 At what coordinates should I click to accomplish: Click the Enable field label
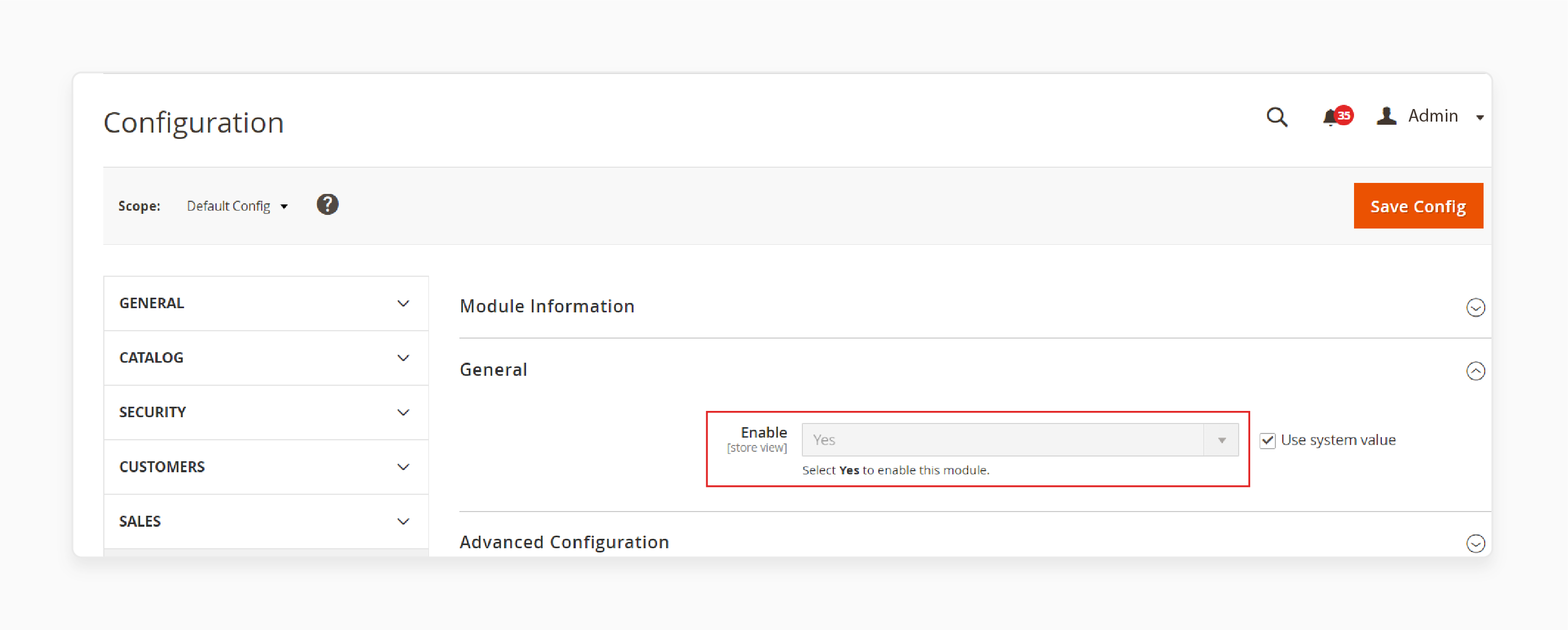pyautogui.click(x=764, y=432)
